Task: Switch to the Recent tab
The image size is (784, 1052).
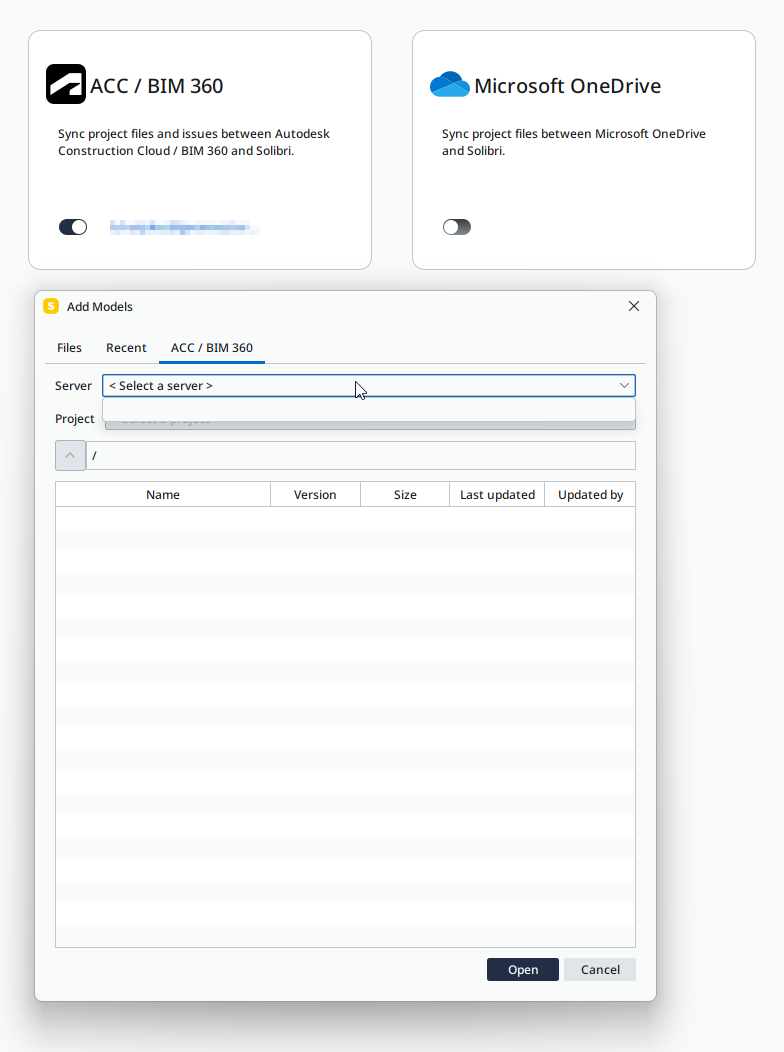Action: point(126,348)
